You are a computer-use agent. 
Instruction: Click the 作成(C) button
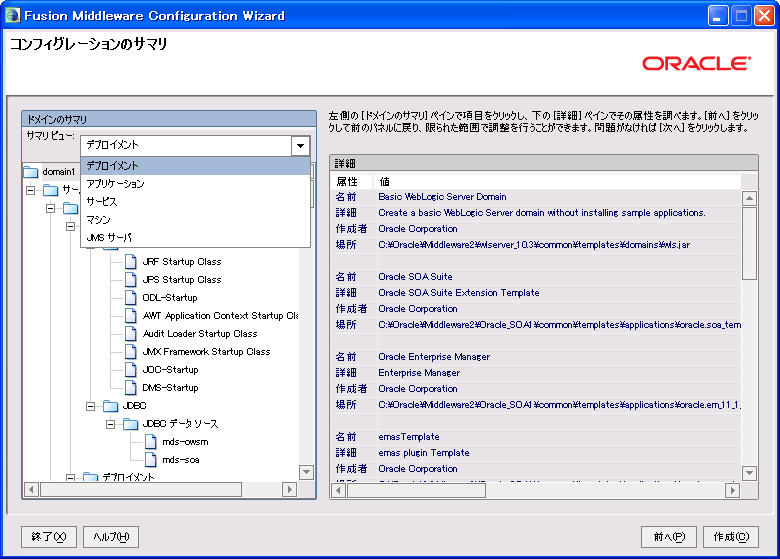(x=731, y=537)
